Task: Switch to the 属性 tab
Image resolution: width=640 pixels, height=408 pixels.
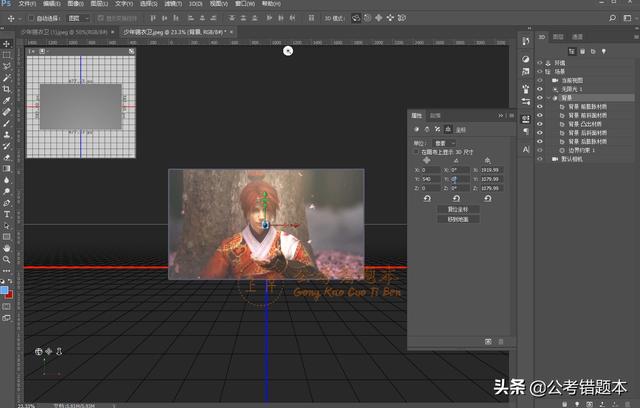Action: (x=416, y=115)
